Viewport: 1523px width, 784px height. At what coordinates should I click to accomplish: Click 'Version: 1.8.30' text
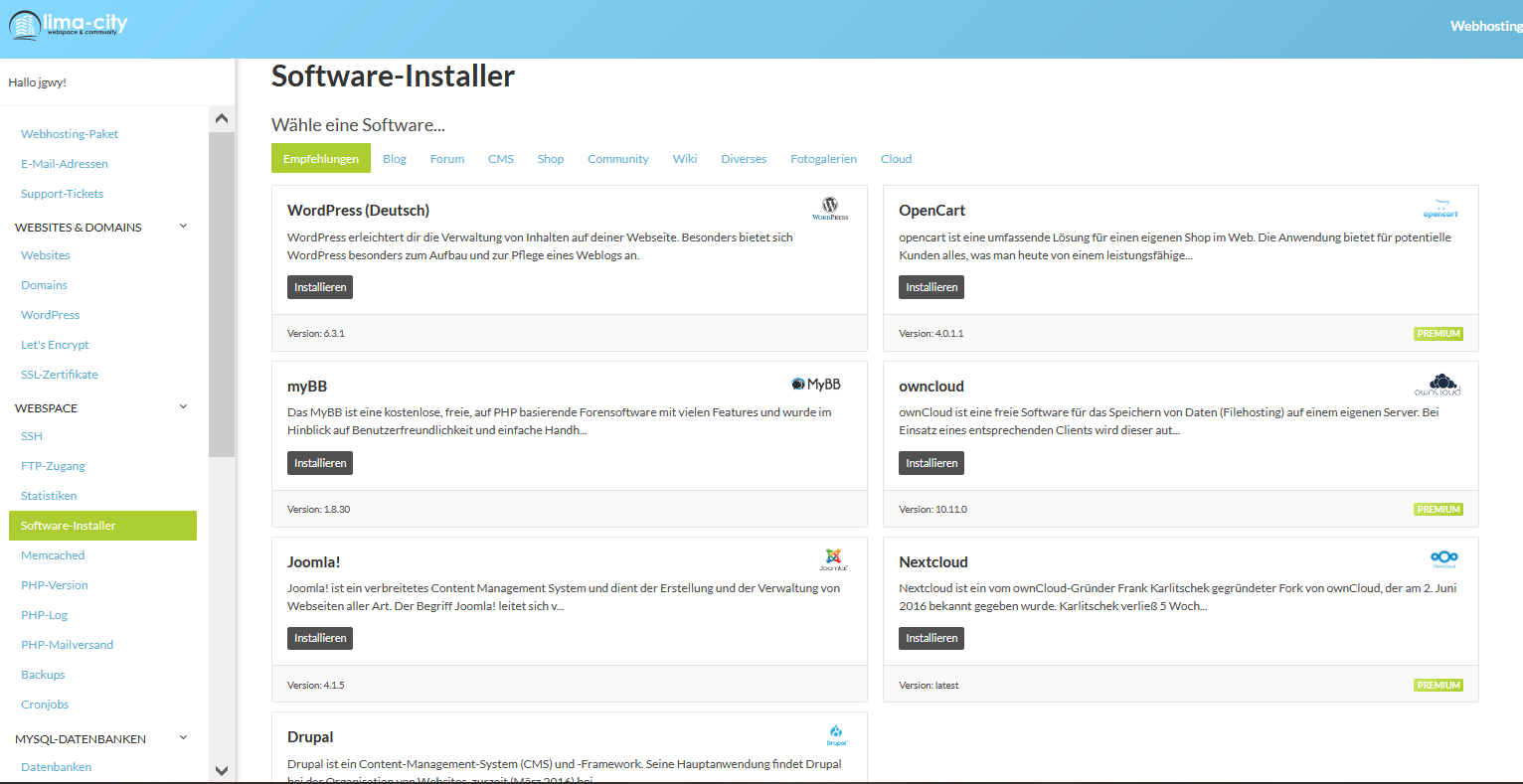[x=319, y=510]
